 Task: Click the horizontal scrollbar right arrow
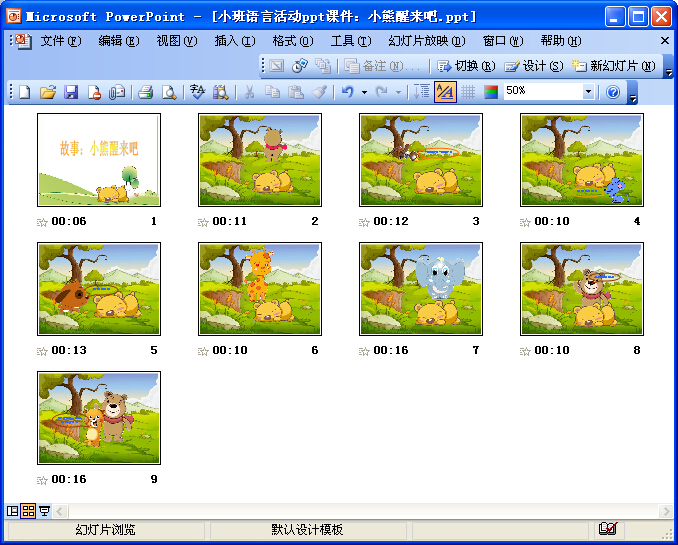[x=665, y=511]
